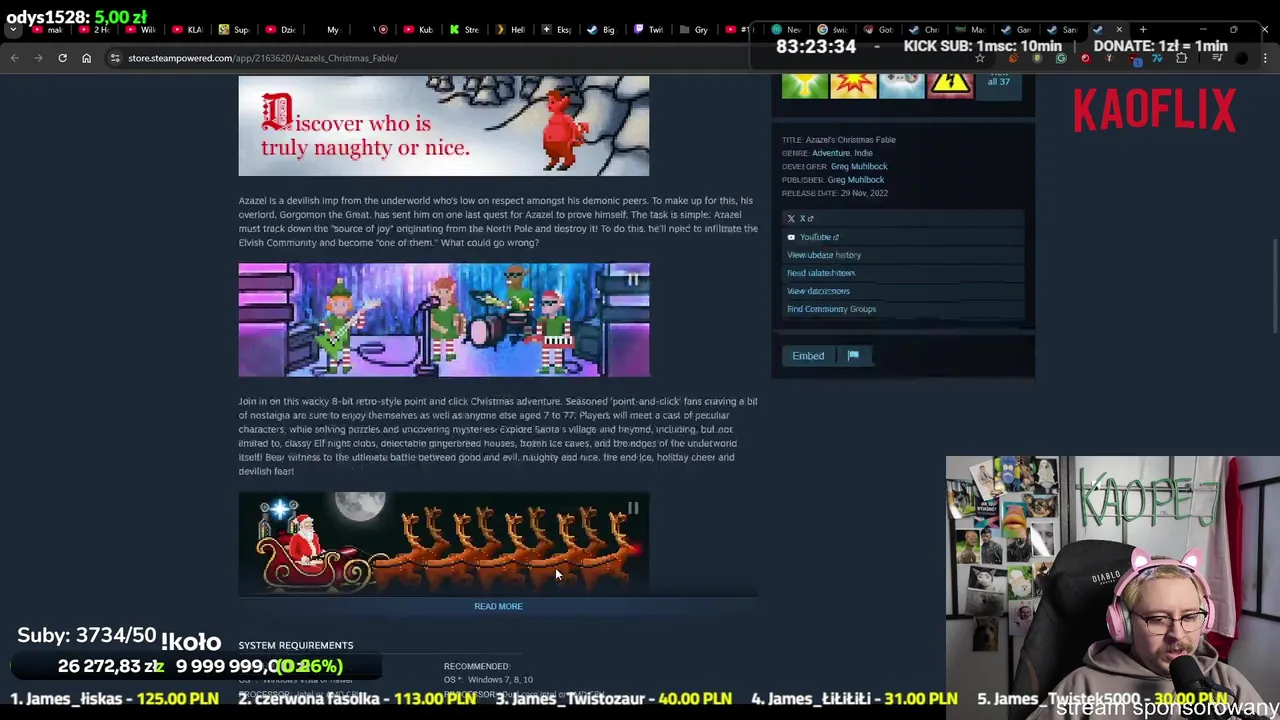Switch to the 'Gry' browser tab
The height and width of the screenshot is (720, 1280).
click(695, 29)
